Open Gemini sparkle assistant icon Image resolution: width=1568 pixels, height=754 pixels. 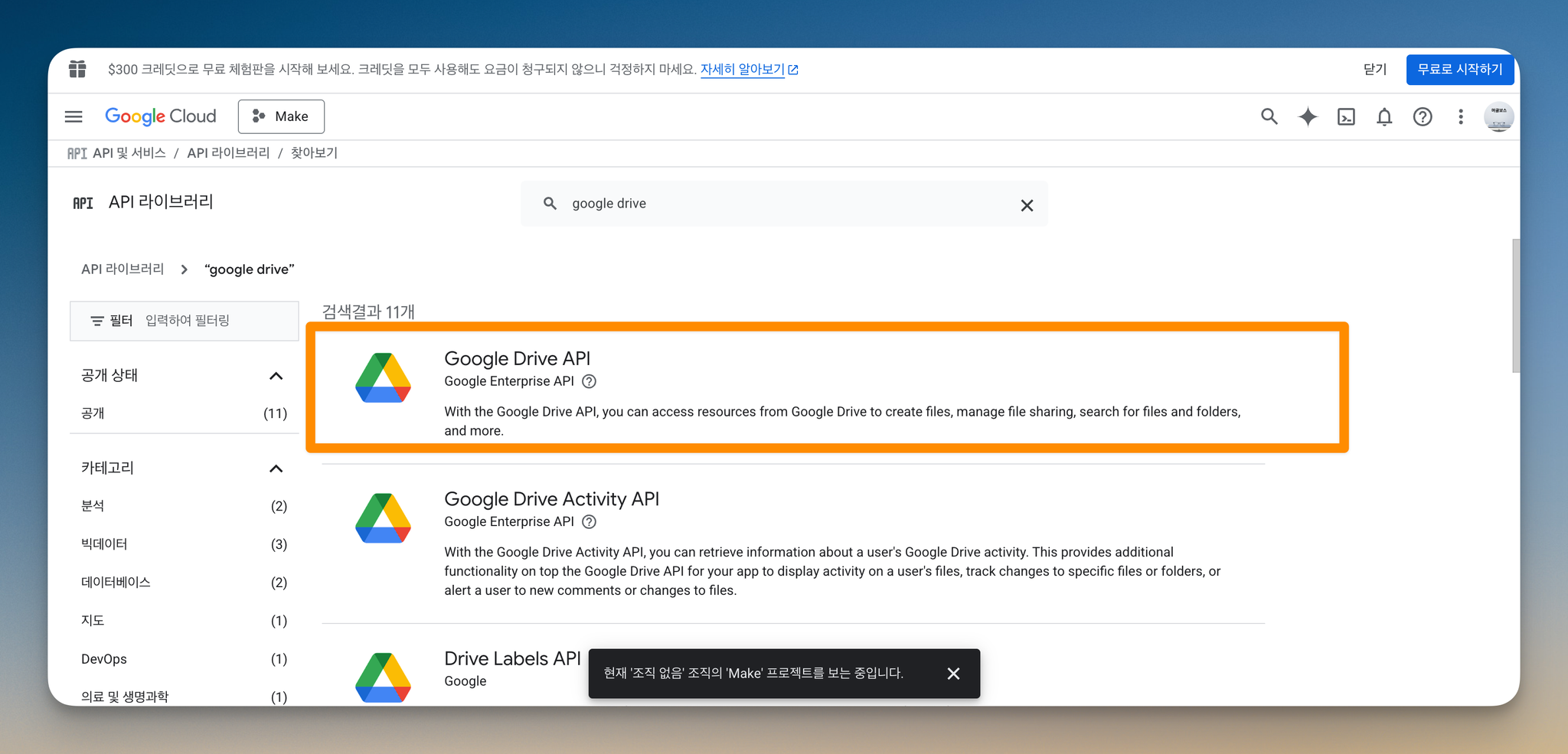pyautogui.click(x=1308, y=116)
